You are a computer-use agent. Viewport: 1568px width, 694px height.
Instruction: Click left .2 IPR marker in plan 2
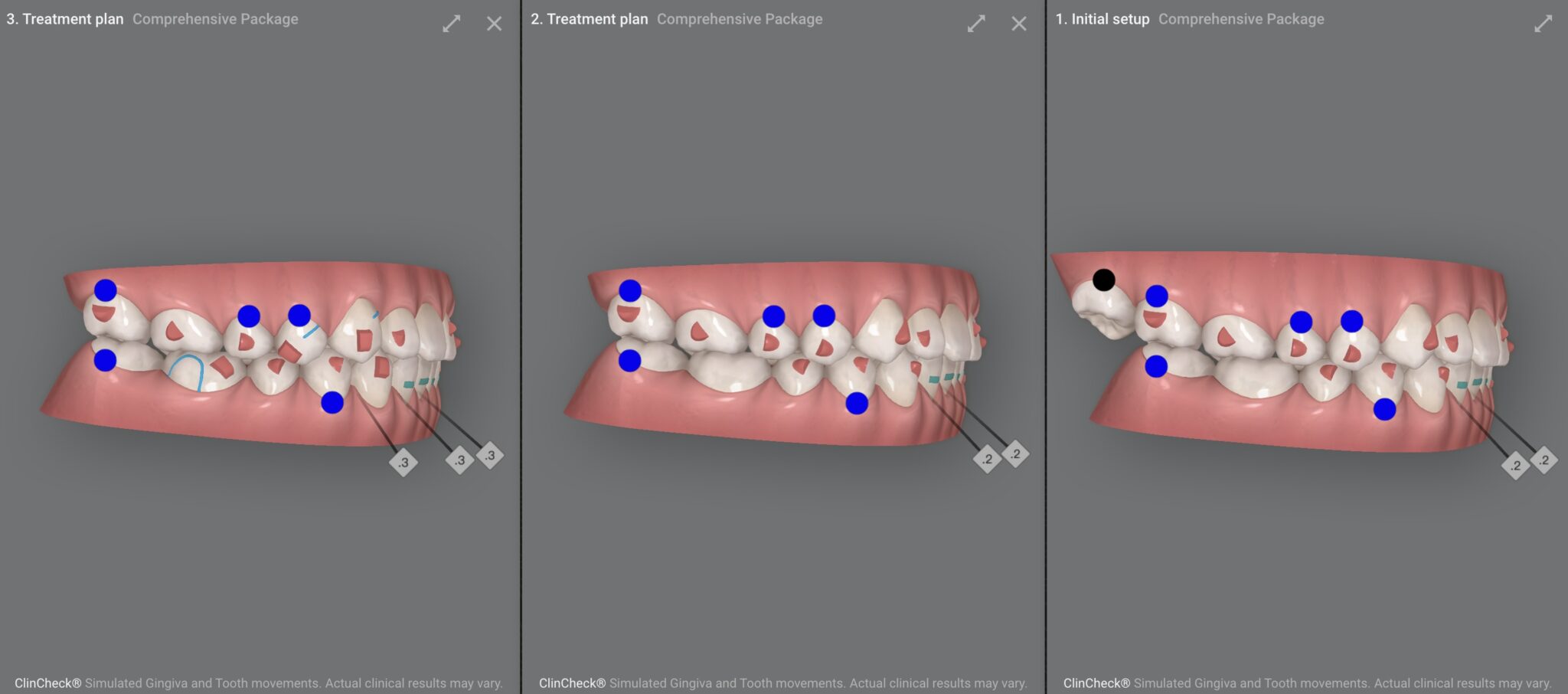987,459
